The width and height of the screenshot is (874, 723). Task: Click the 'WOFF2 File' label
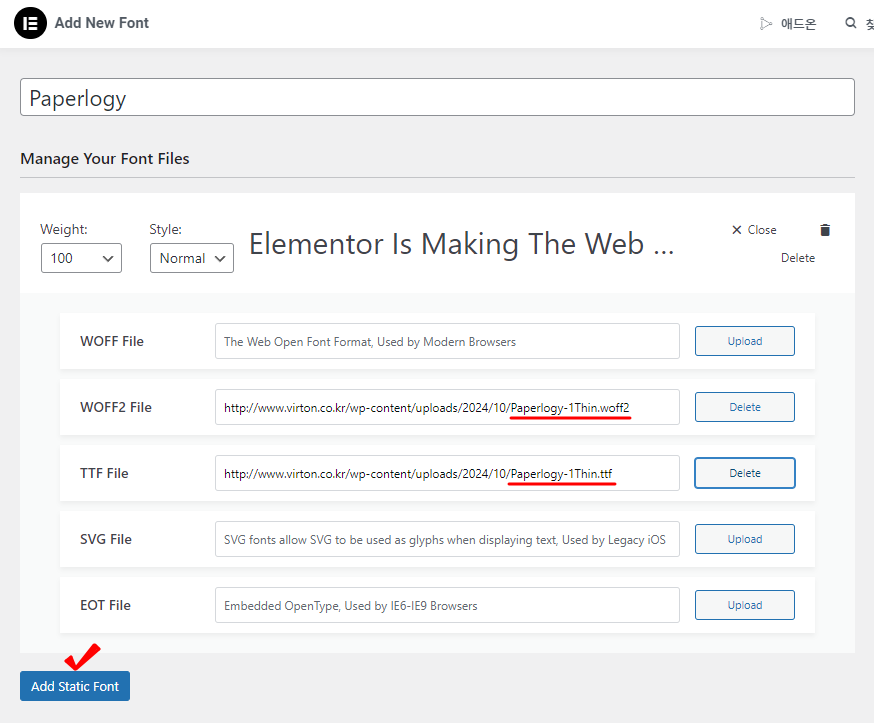[x=116, y=407]
